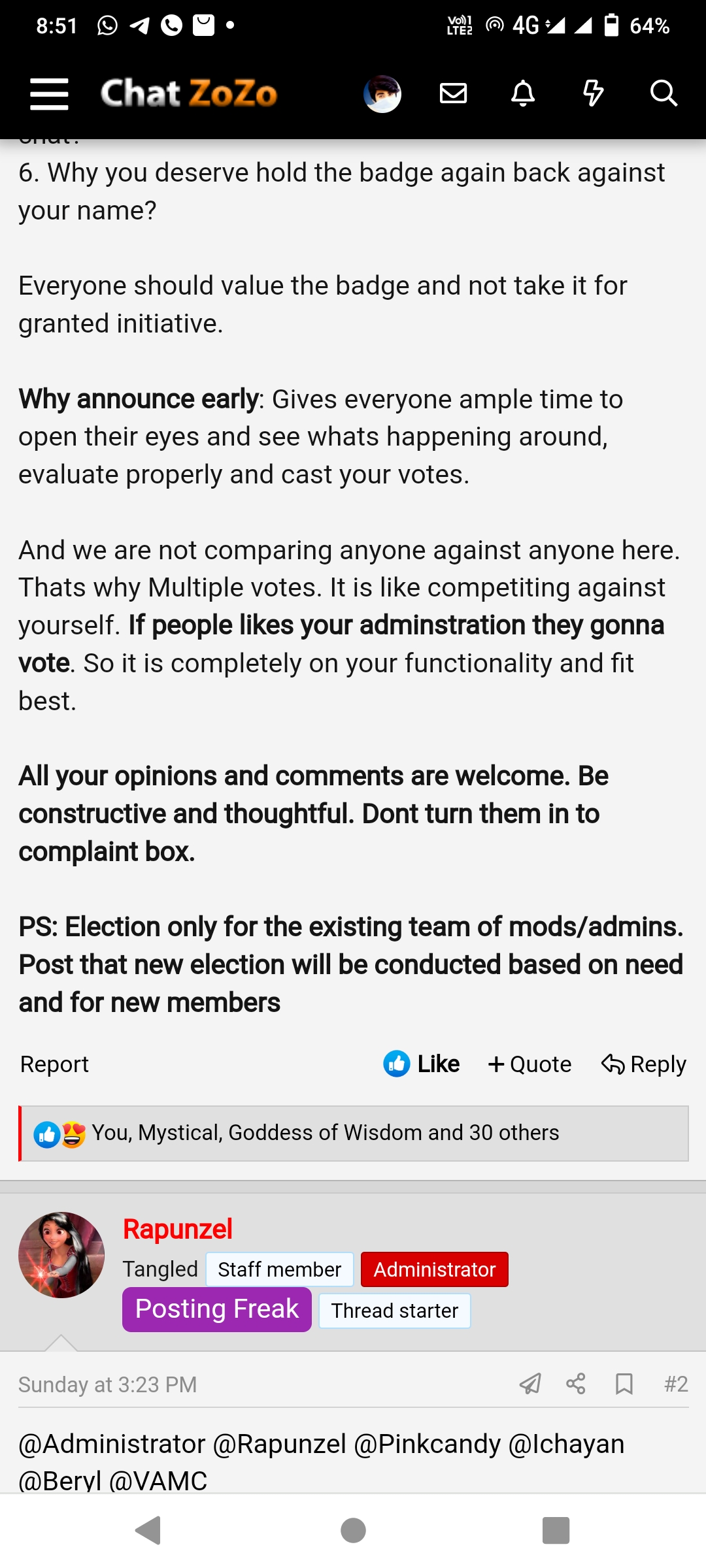The width and height of the screenshot is (706, 1568).
Task: Add the post to multi-quote
Action: pyautogui.click(x=530, y=1064)
